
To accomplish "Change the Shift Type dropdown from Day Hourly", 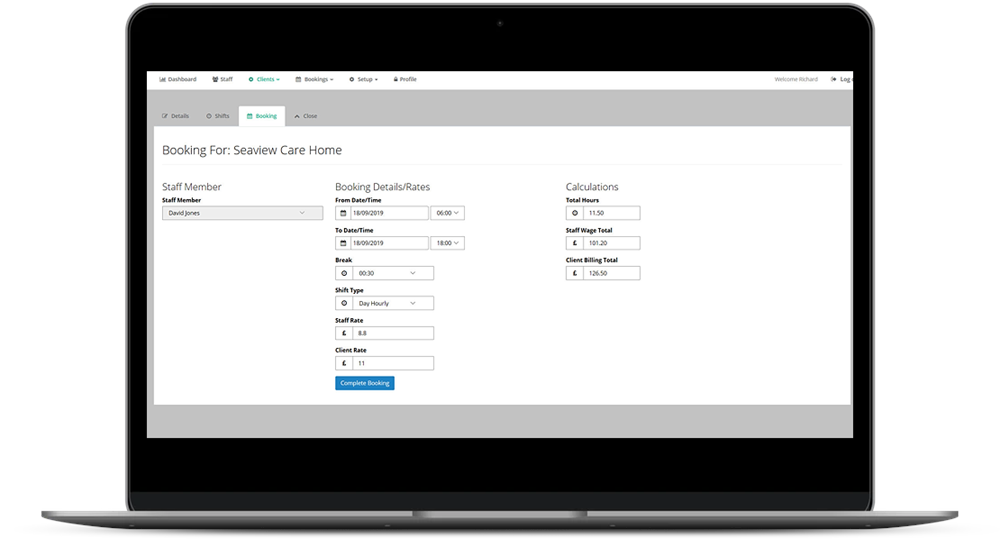I will [x=392, y=303].
